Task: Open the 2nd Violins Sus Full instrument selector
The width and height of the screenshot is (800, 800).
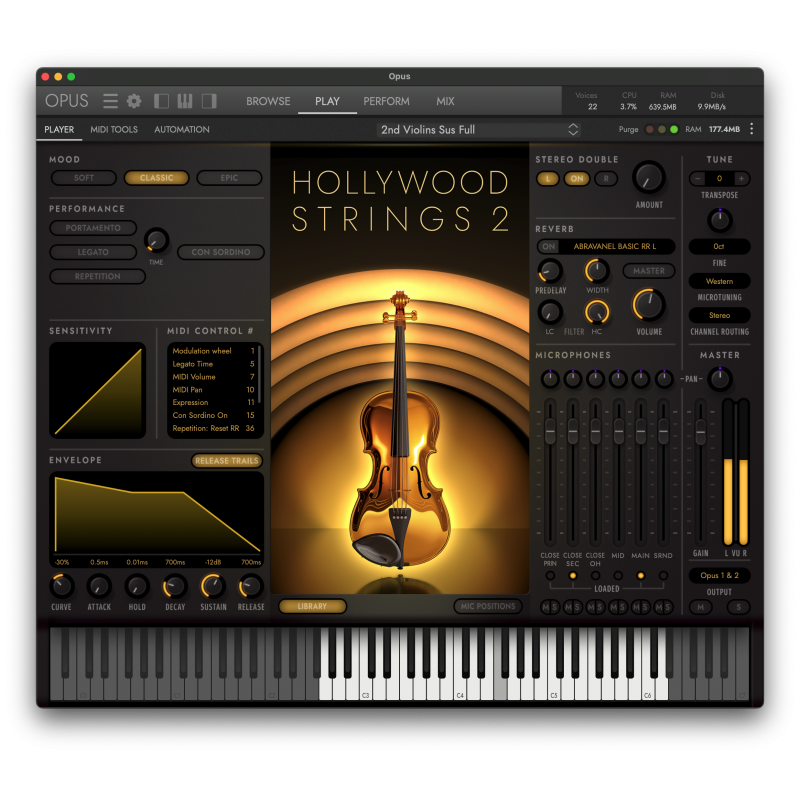Action: [x=478, y=130]
